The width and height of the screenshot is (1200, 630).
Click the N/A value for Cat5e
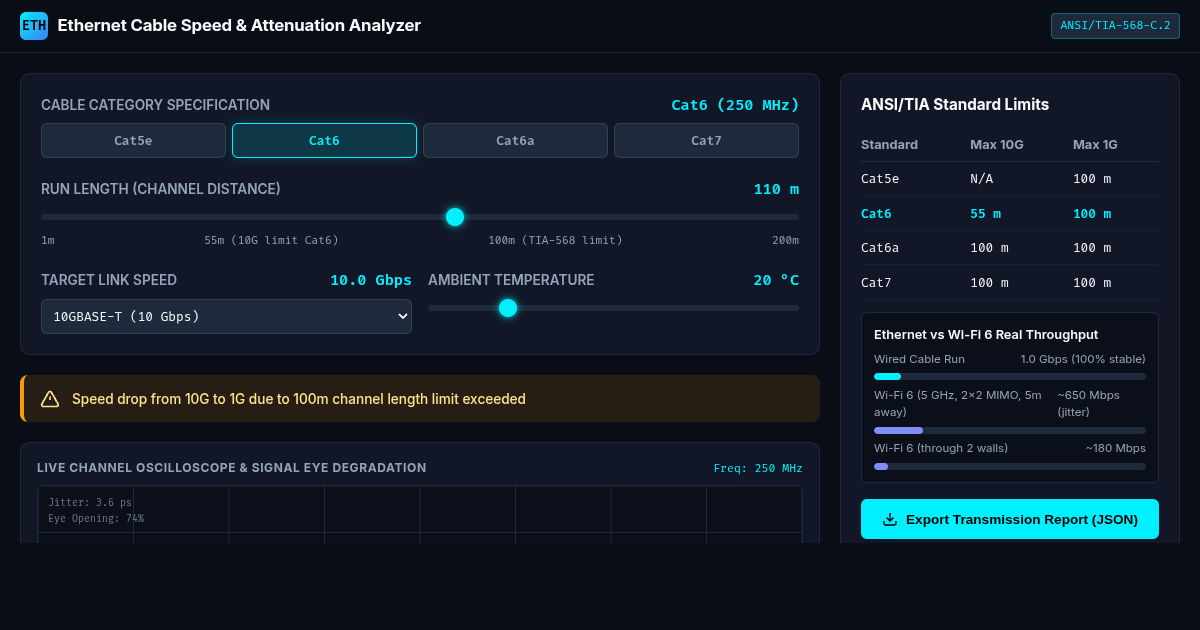click(x=981, y=179)
